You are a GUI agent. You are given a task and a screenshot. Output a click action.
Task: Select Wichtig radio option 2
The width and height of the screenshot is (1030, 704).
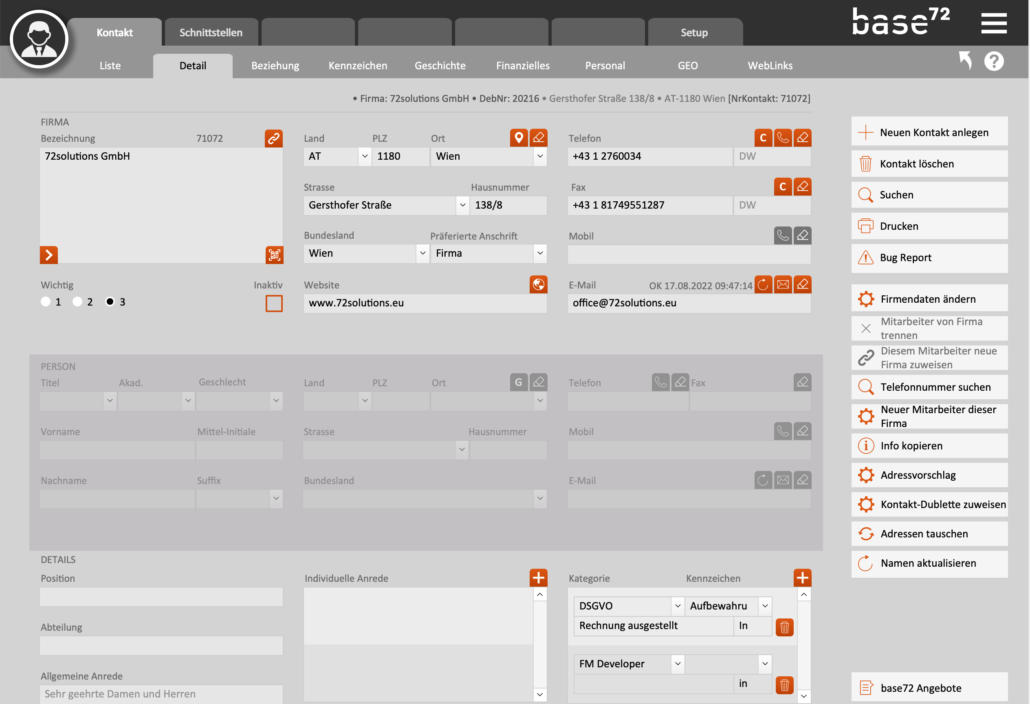[x=77, y=302]
